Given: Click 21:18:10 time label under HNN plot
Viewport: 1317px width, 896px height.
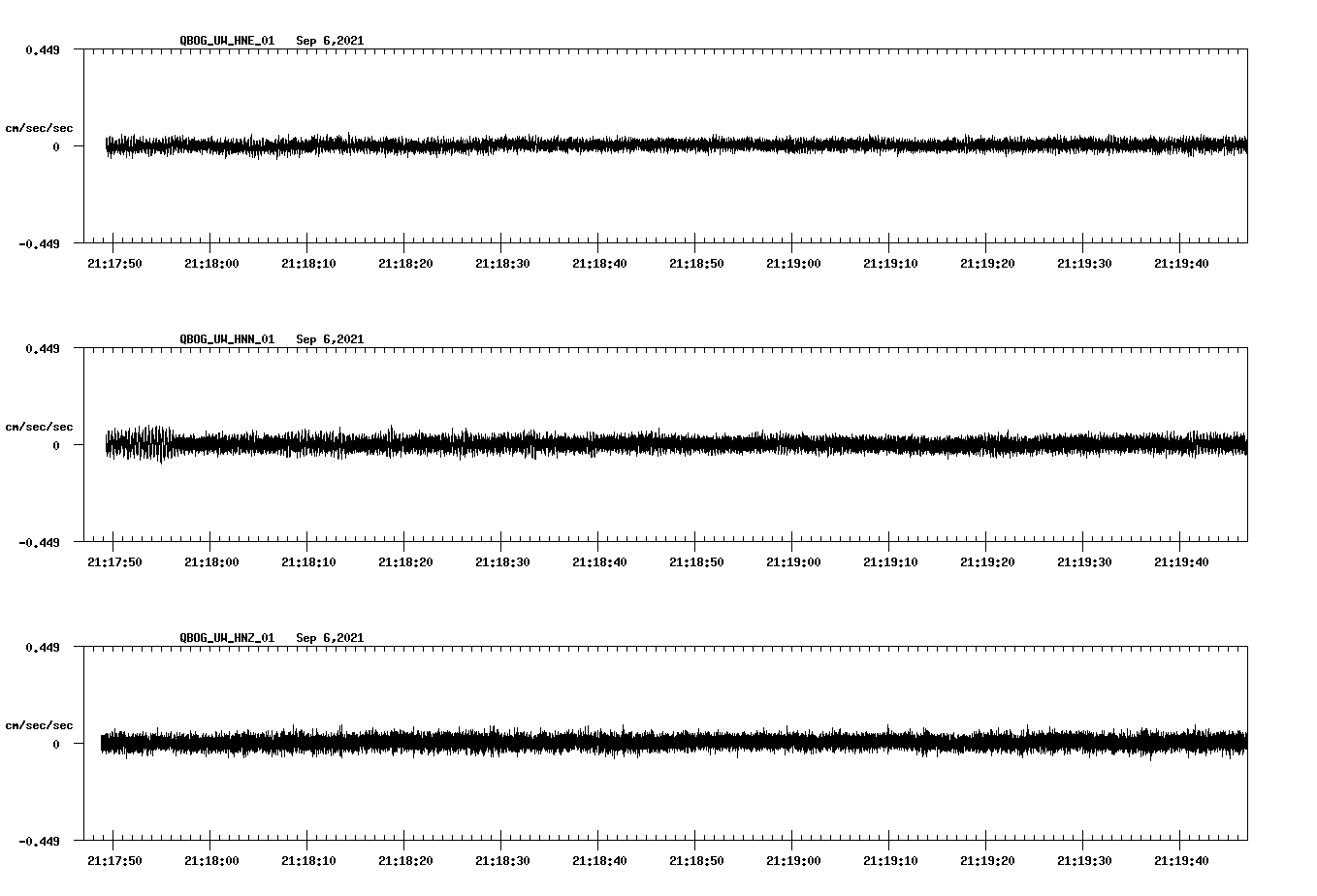Looking at the screenshot, I should [x=308, y=562].
